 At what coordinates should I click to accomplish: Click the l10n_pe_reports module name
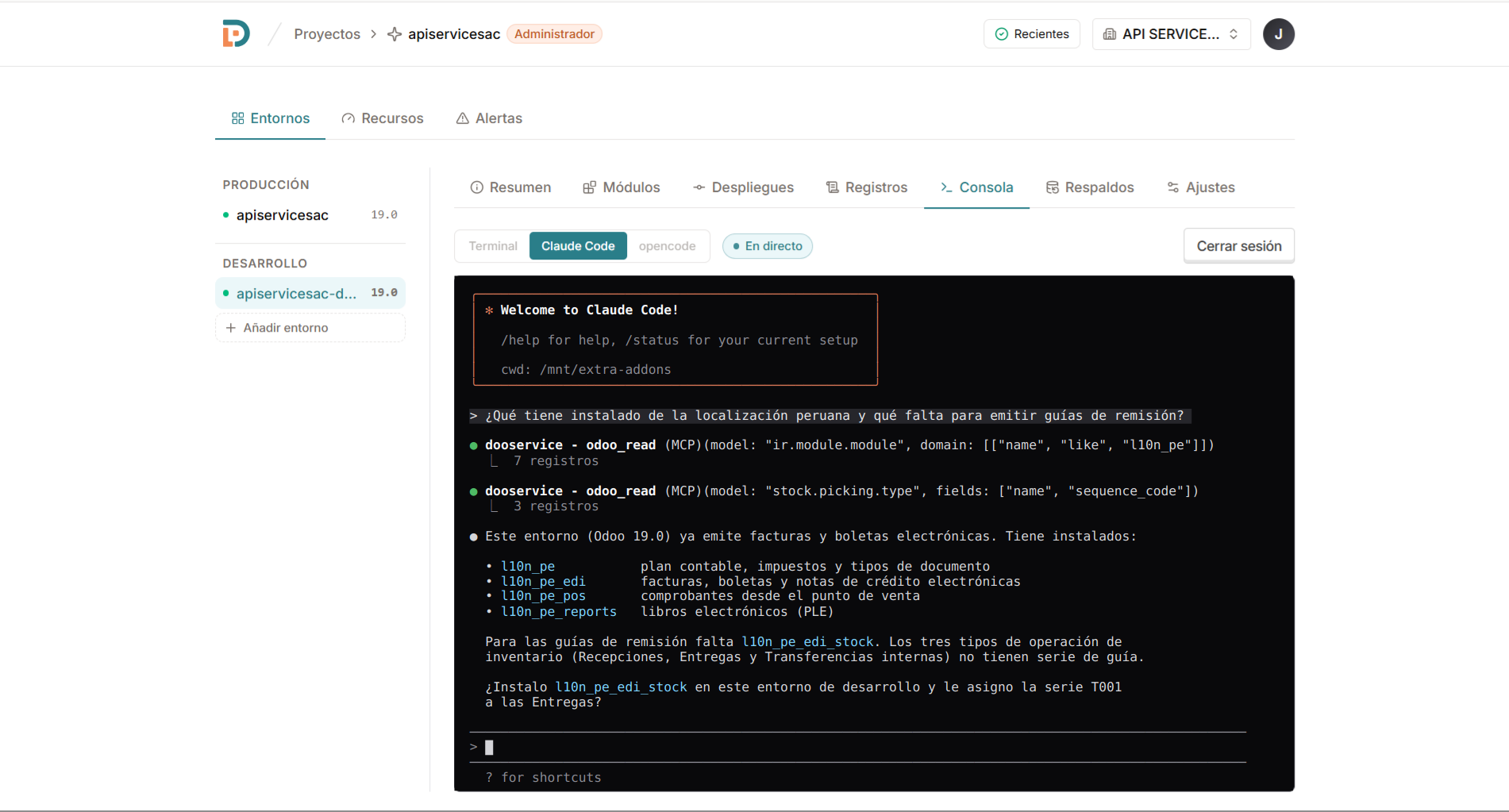tap(559, 612)
